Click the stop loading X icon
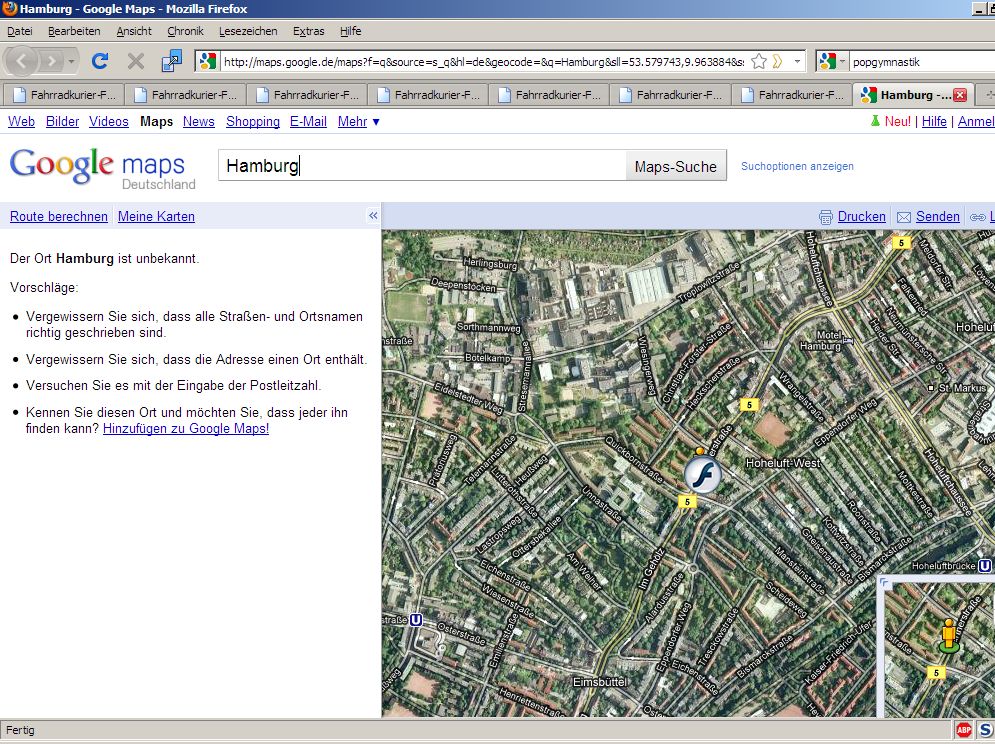The image size is (995, 744). [136, 61]
